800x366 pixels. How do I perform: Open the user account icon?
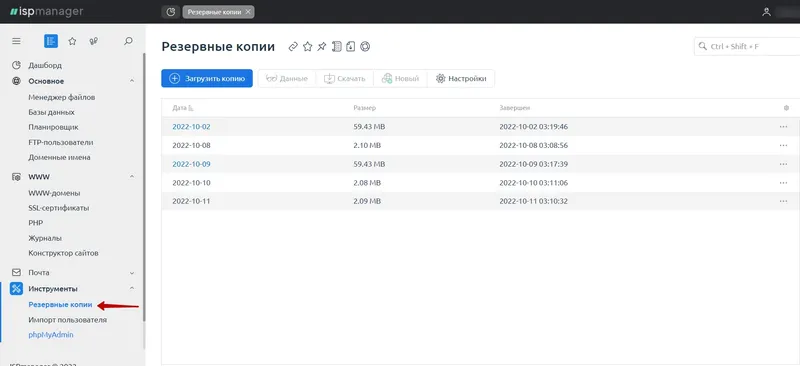pyautogui.click(x=766, y=12)
